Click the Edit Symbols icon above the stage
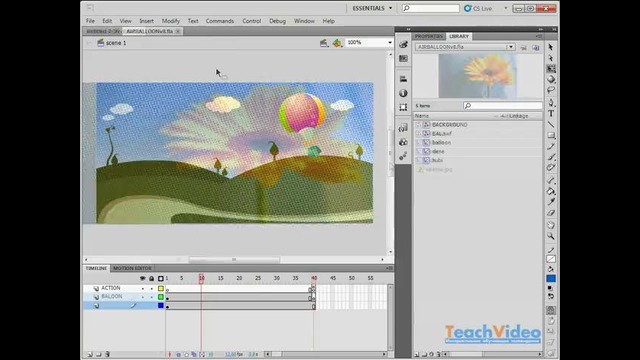 click(337, 43)
